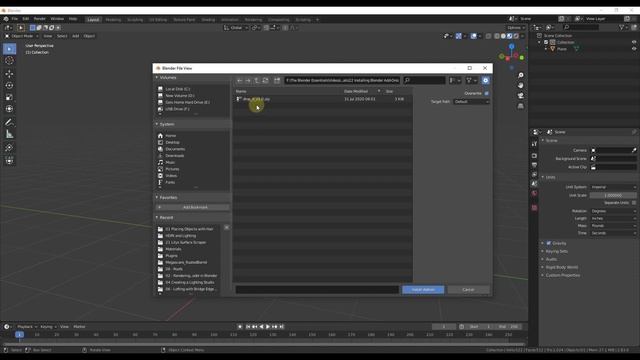Open the Edit menu

click(x=26, y=19)
